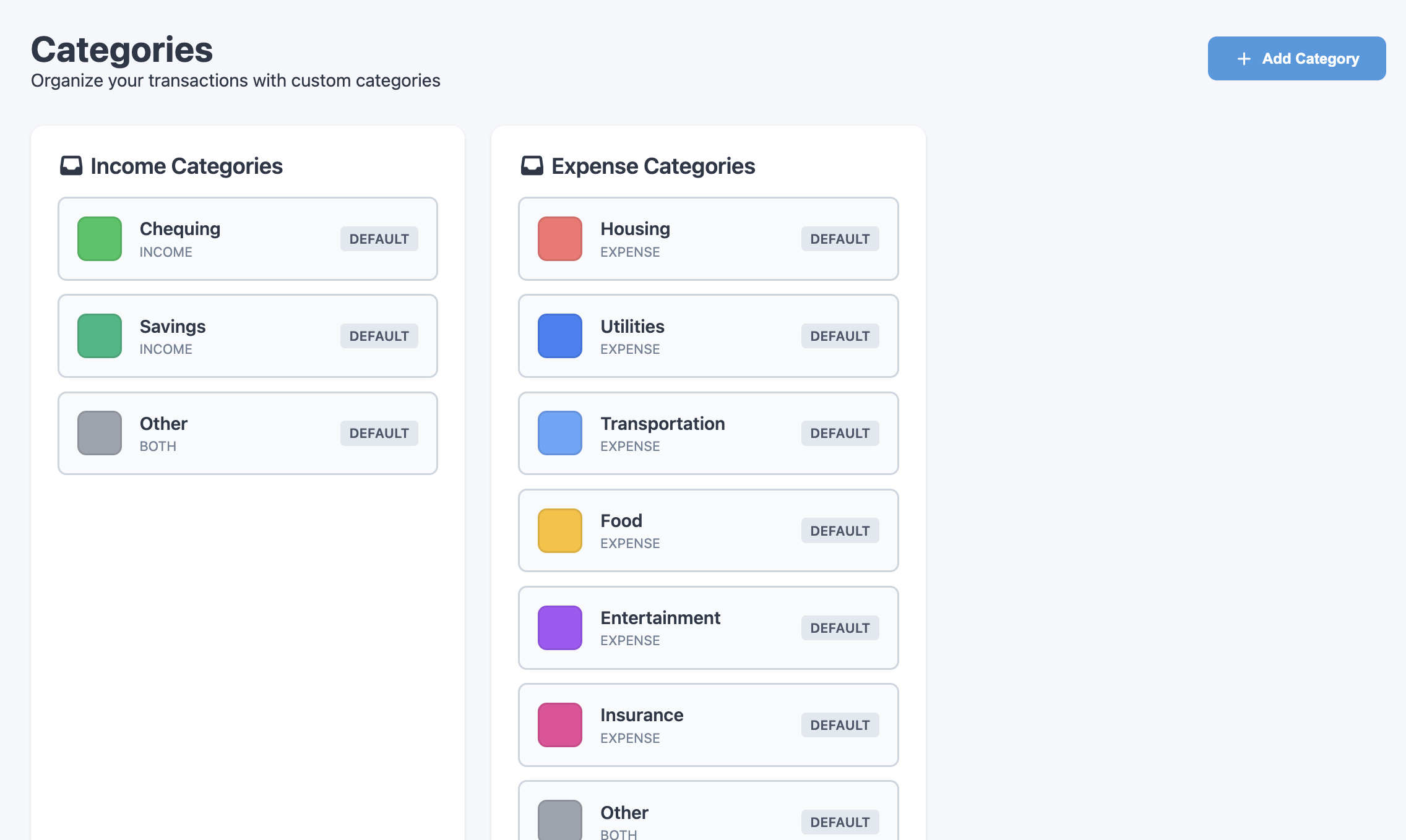
Task: Click the Categories page heading
Action: click(x=122, y=49)
